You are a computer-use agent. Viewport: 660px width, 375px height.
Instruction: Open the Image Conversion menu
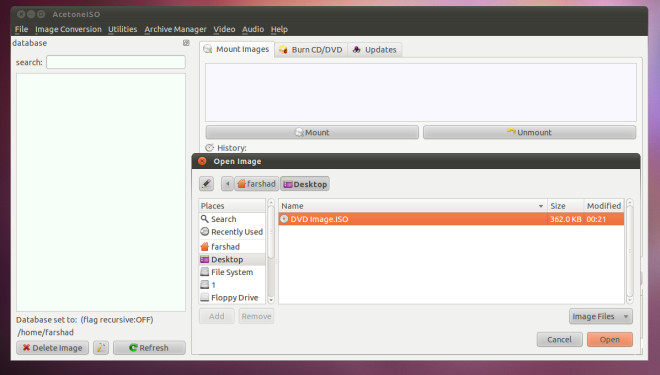point(68,29)
